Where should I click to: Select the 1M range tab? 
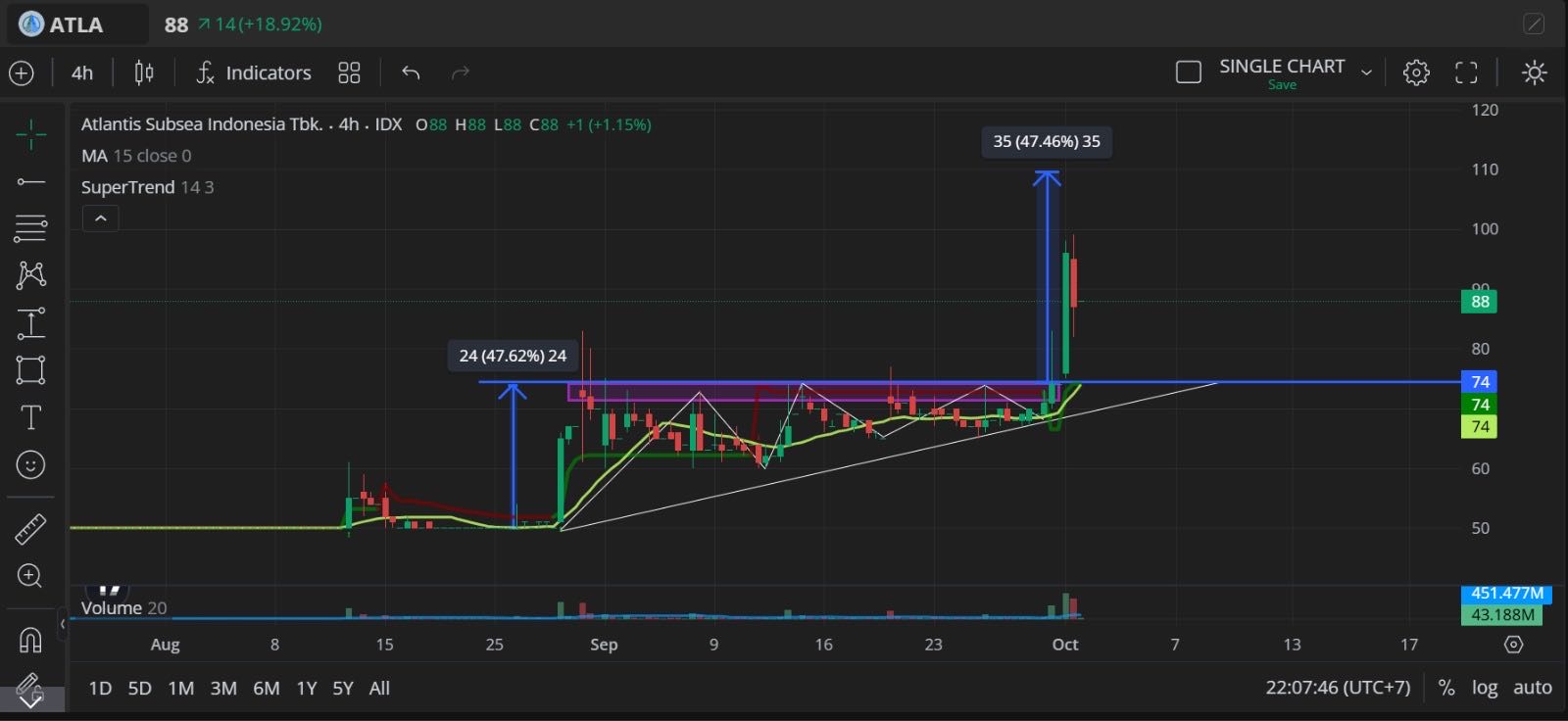click(x=181, y=688)
